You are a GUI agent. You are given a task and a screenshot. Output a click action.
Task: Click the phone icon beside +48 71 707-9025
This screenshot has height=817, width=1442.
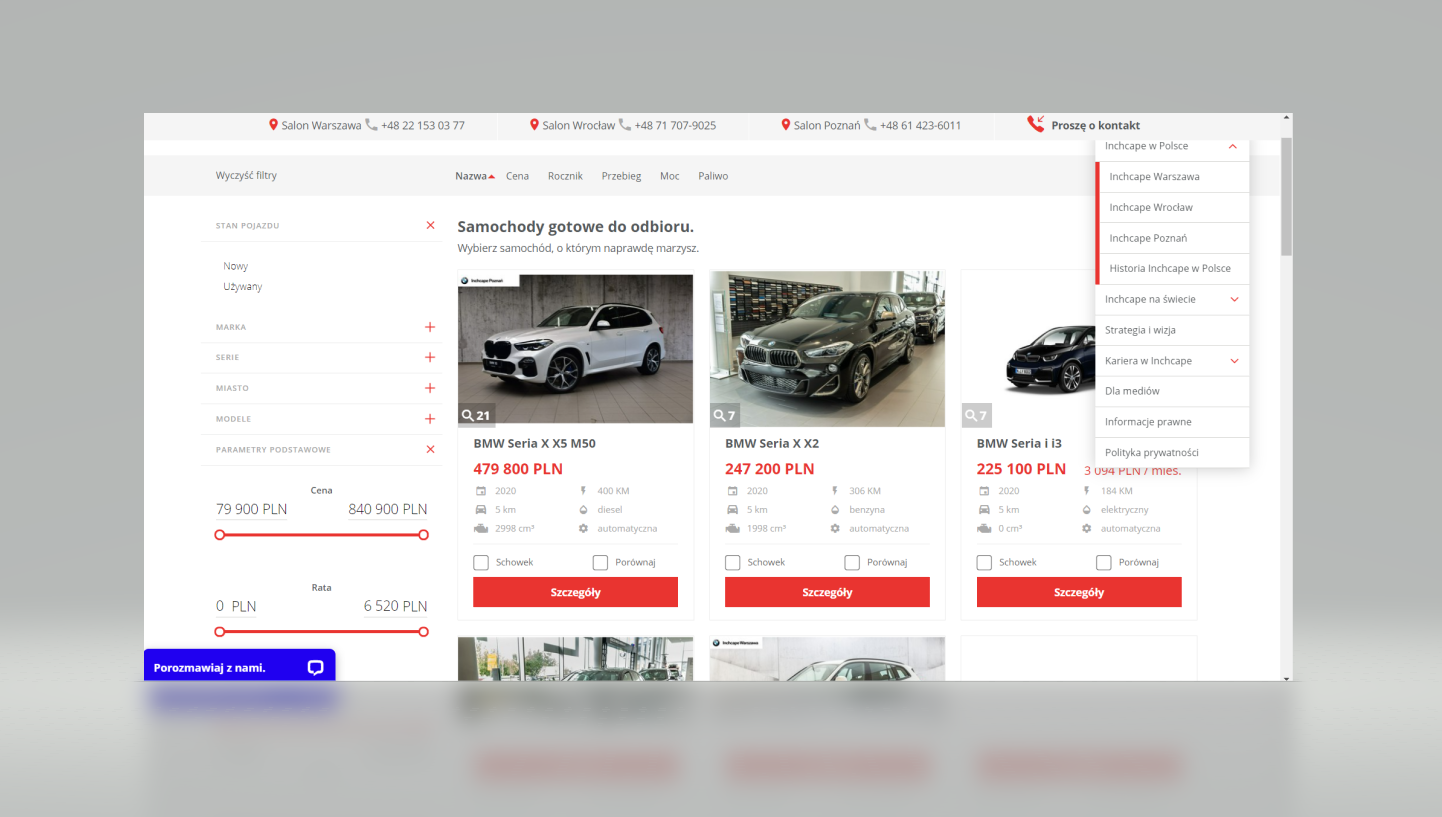tap(625, 125)
